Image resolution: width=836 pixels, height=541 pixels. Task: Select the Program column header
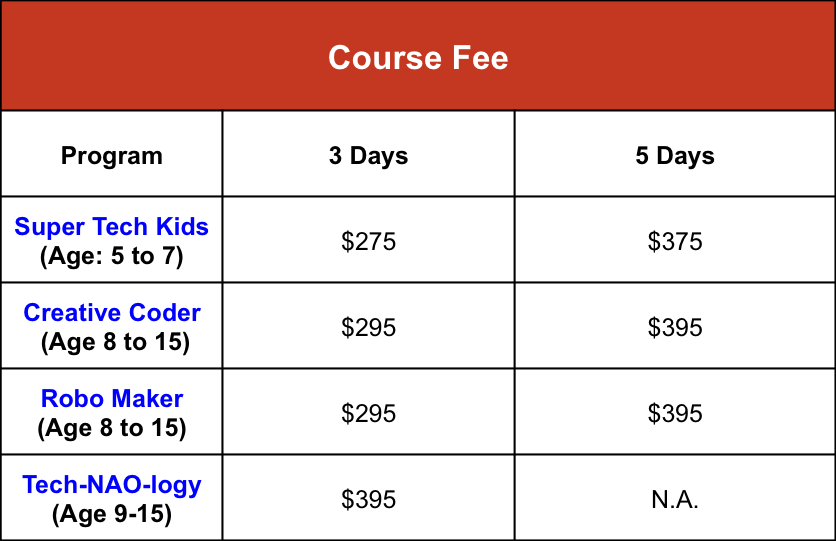tap(111, 156)
